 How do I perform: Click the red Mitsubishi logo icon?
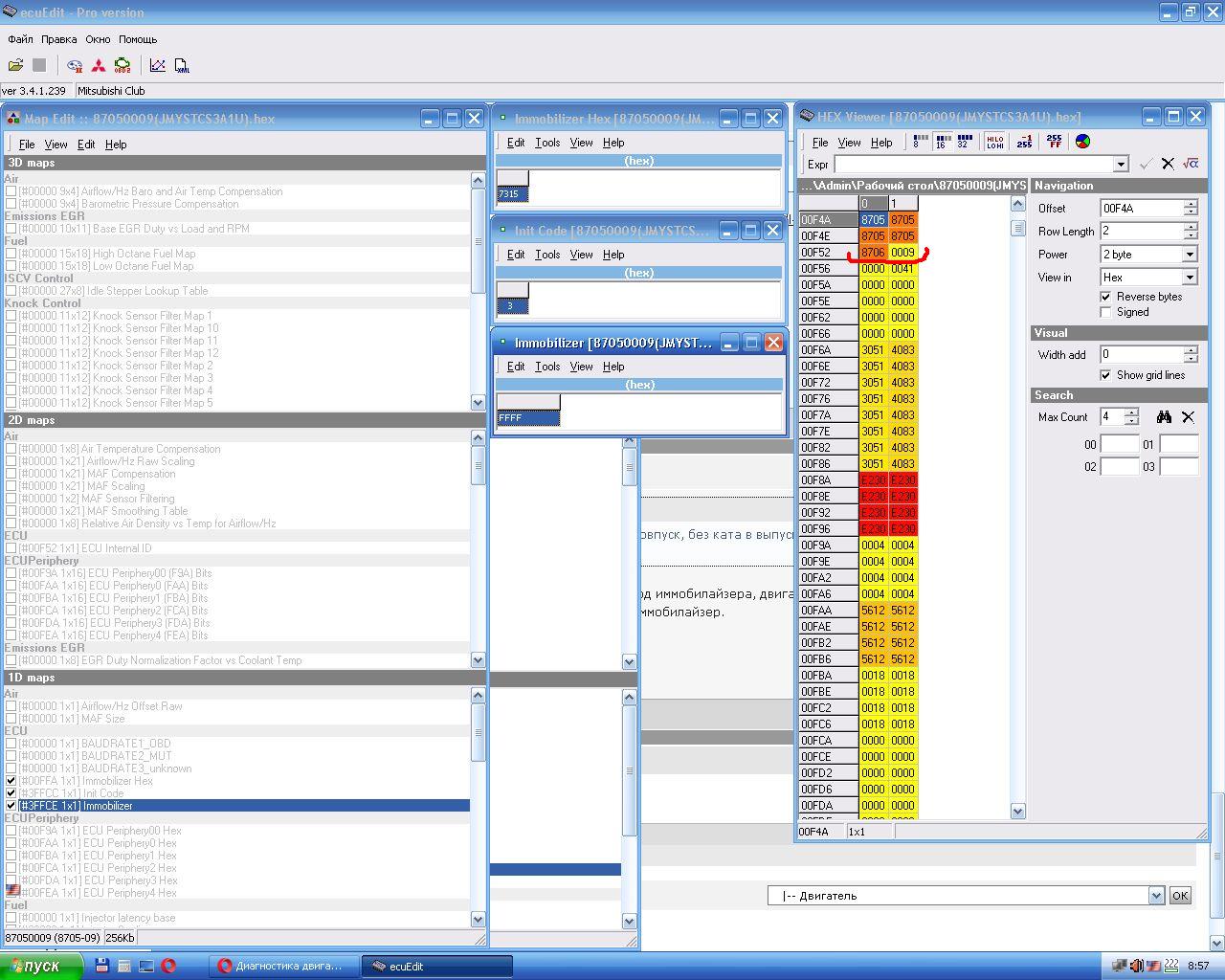tap(99, 65)
